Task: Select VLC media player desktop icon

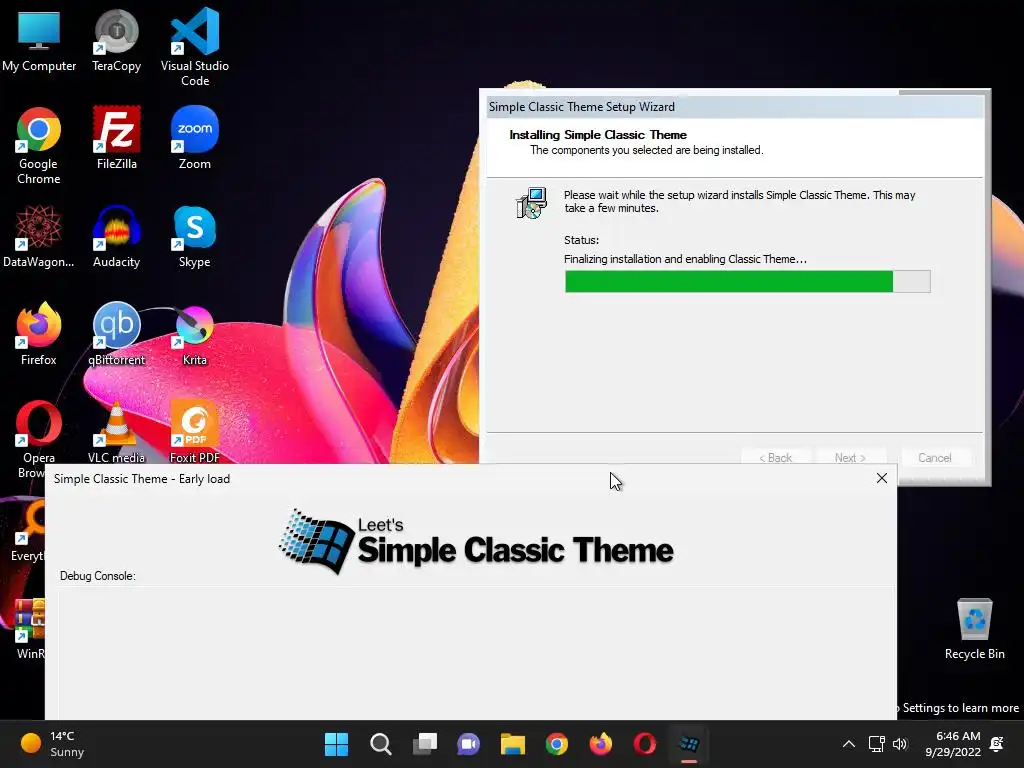Action: click(x=116, y=432)
